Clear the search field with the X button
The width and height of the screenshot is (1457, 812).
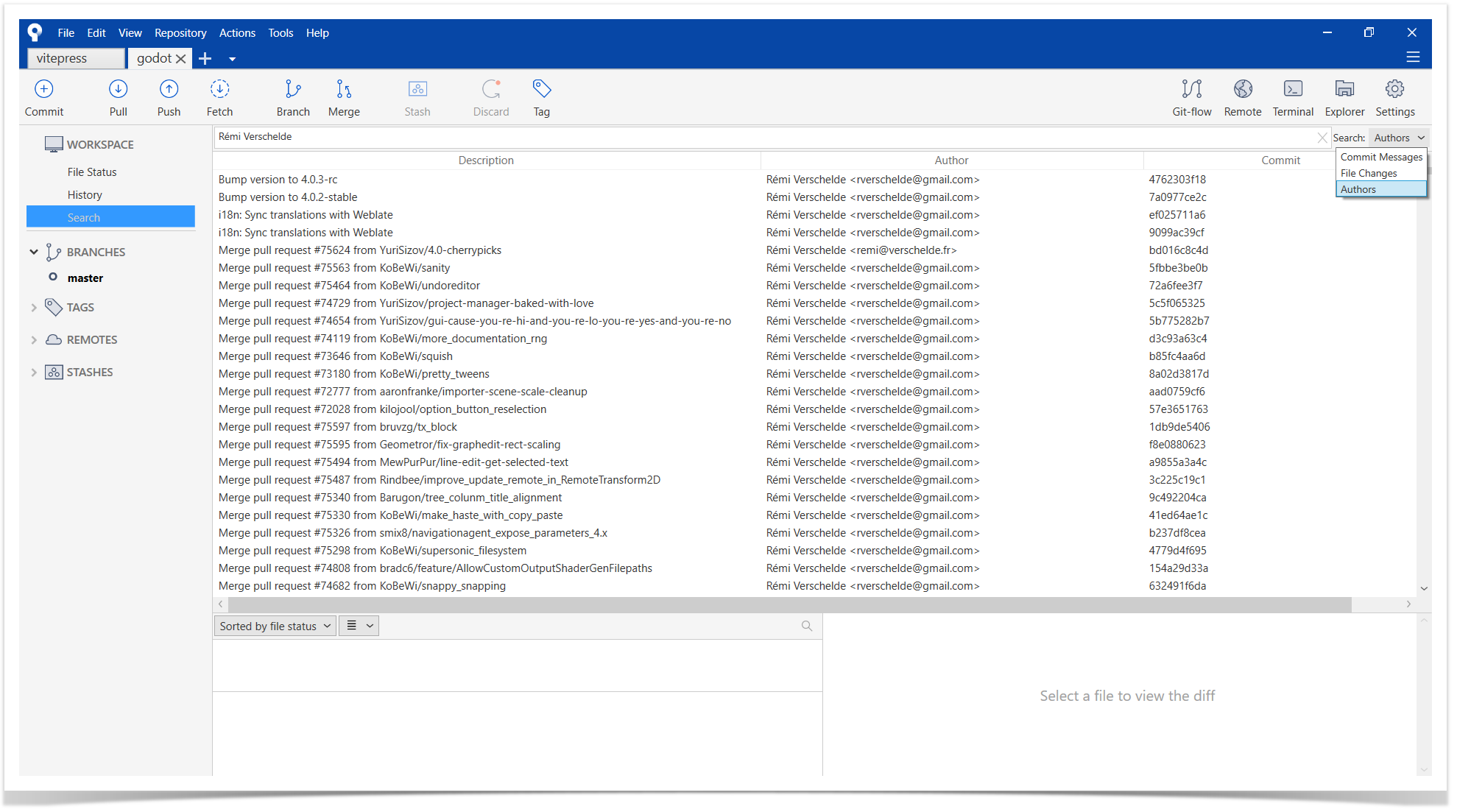(x=1322, y=138)
